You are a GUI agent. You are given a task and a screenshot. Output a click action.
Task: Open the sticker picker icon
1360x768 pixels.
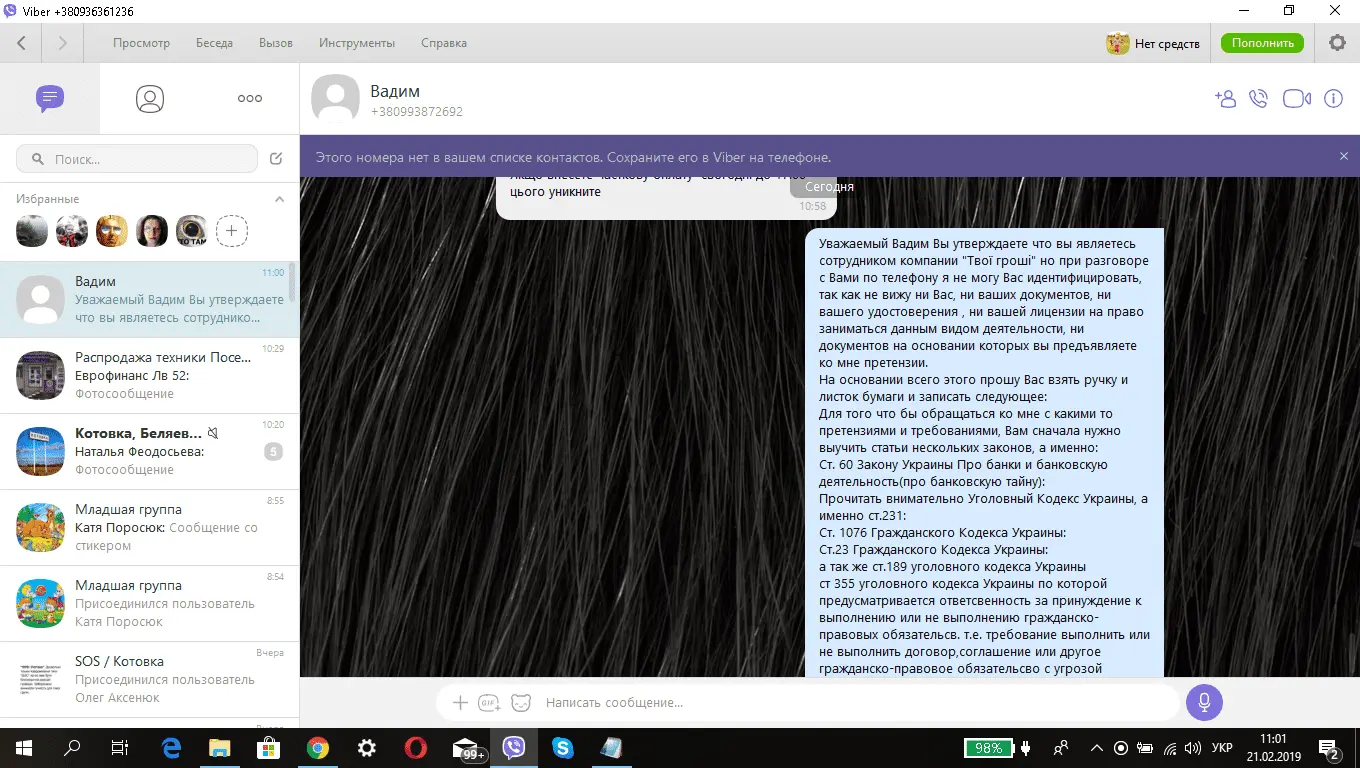click(521, 703)
